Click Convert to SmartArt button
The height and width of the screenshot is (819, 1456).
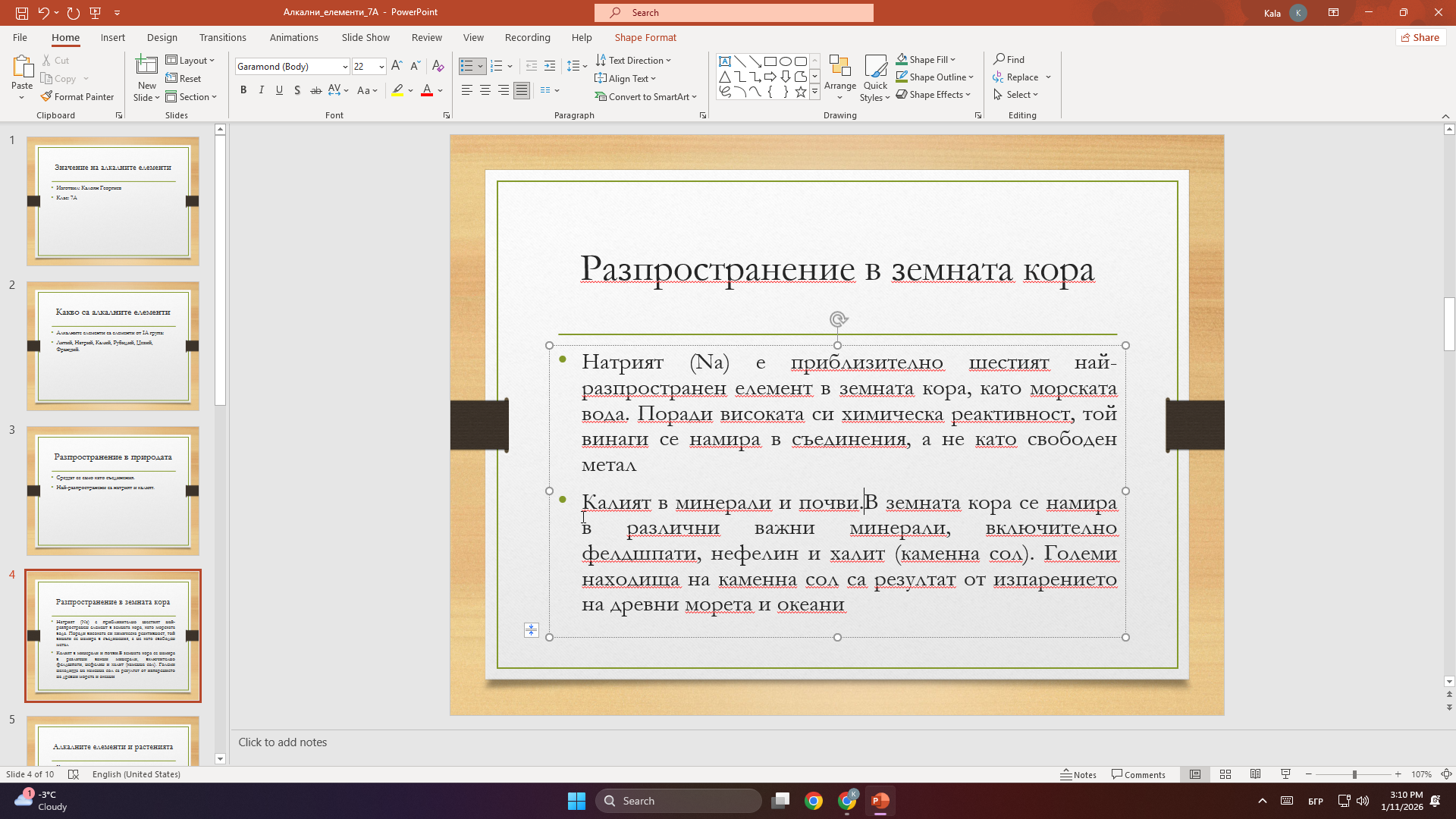(646, 96)
